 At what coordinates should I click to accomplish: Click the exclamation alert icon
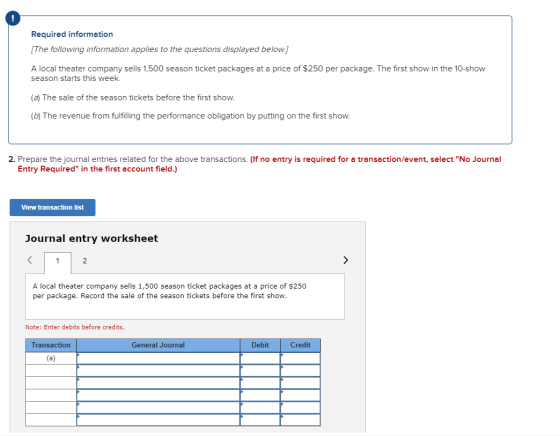point(13,18)
